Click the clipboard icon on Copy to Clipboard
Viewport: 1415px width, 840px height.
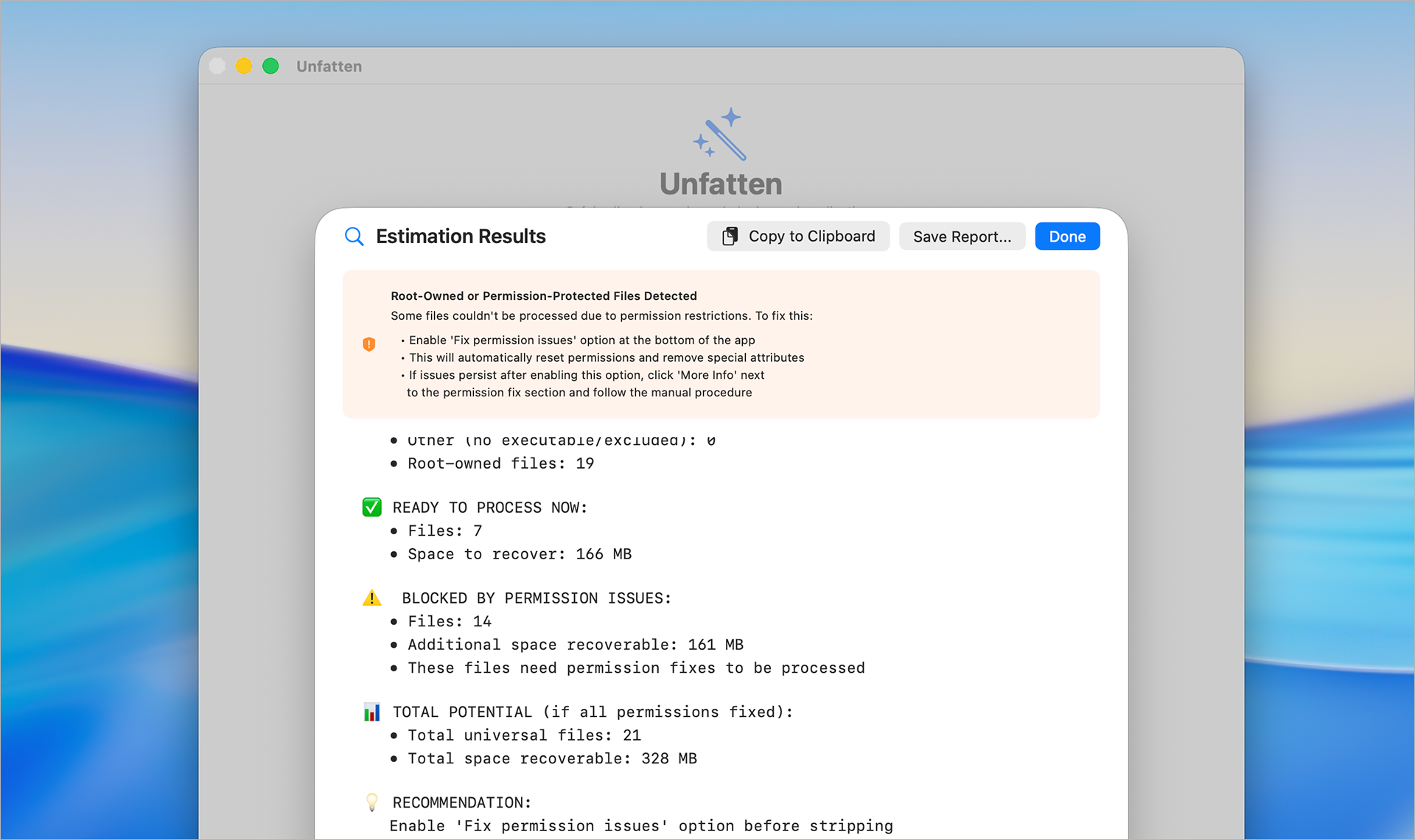(730, 236)
